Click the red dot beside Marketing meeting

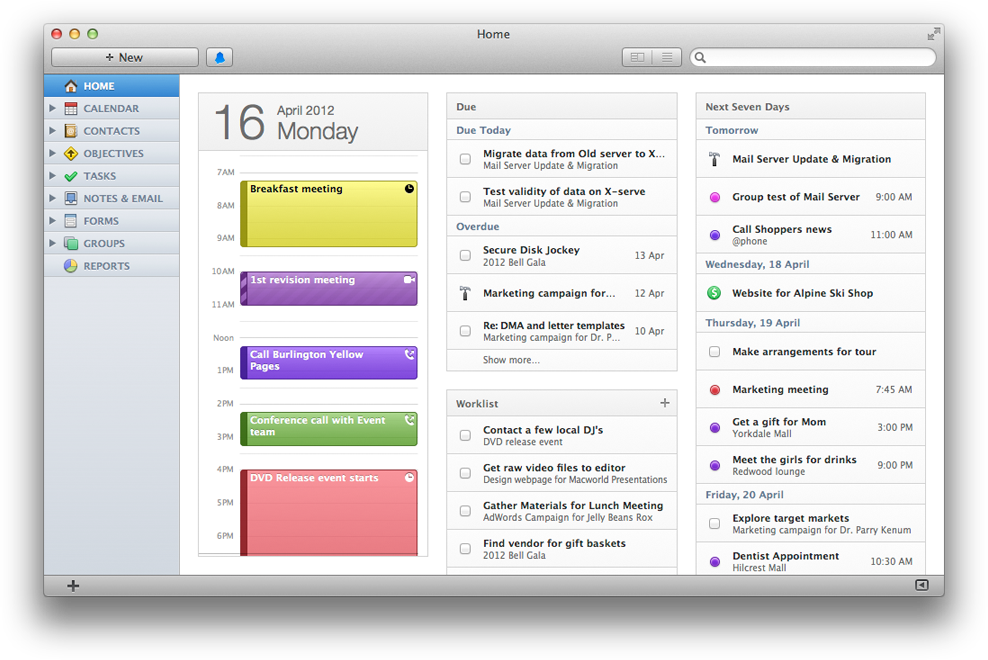715,390
